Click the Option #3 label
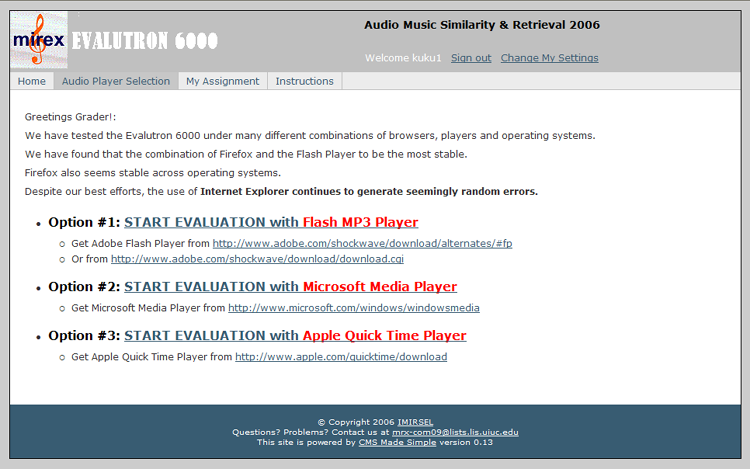Image resolution: width=750 pixels, height=469 pixels. point(84,336)
